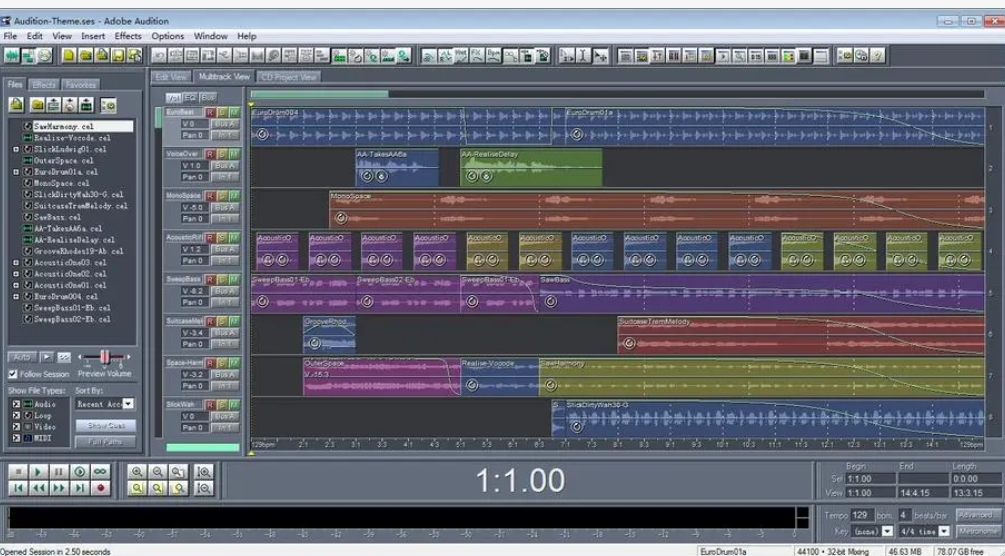Switch to the CD Project View tab

coord(289,77)
